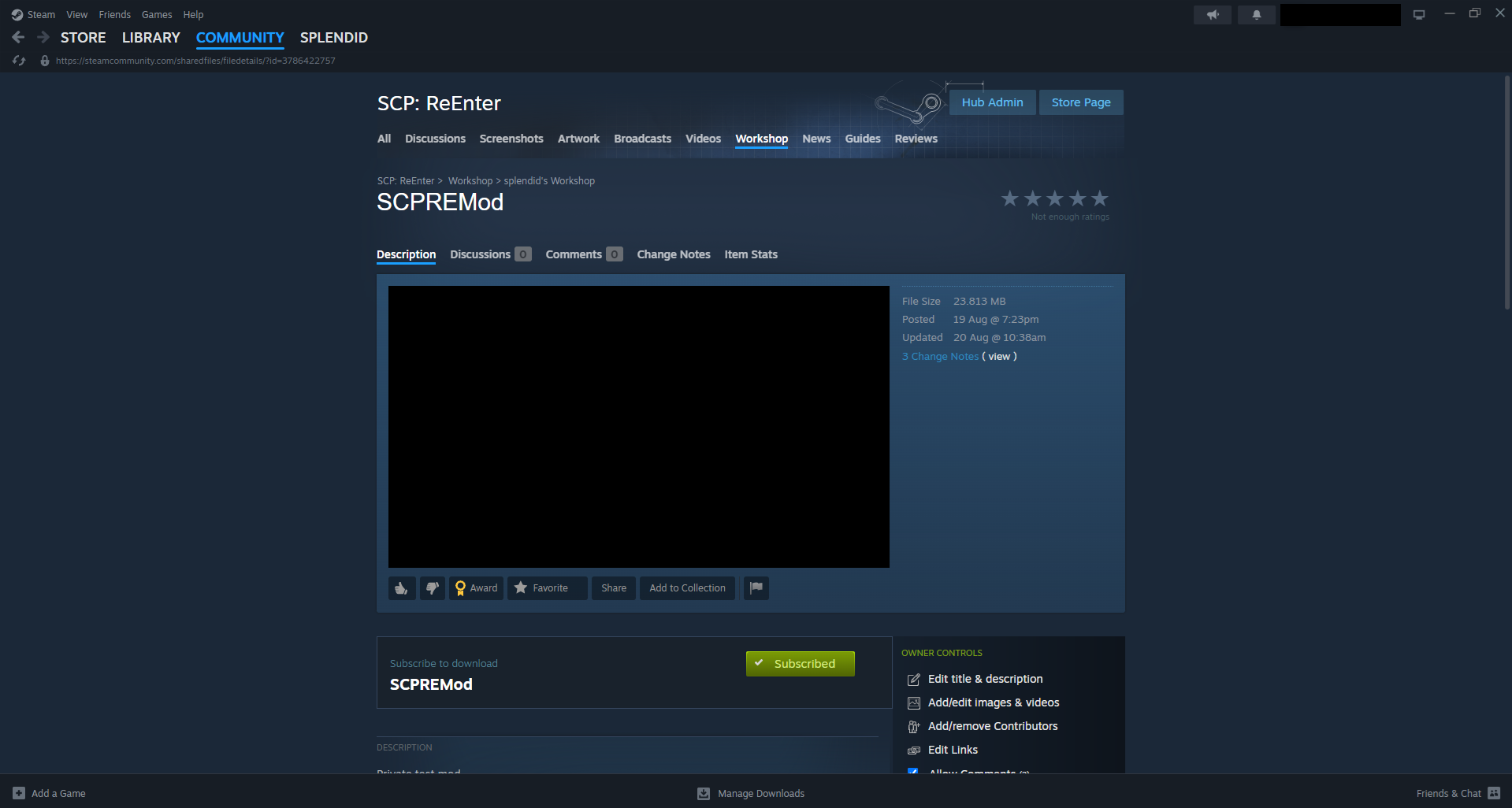Viewport: 1512px width, 808px height.
Task: Click the lock icon beside URL
Action: [45, 61]
